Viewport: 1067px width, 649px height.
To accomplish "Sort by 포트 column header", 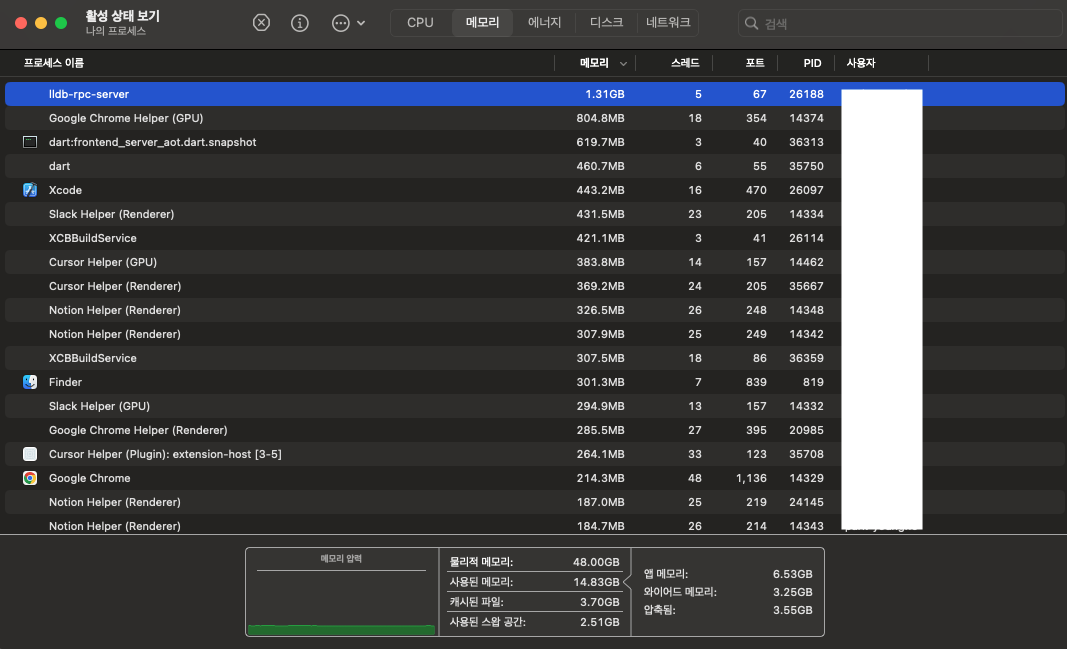I will pos(755,63).
